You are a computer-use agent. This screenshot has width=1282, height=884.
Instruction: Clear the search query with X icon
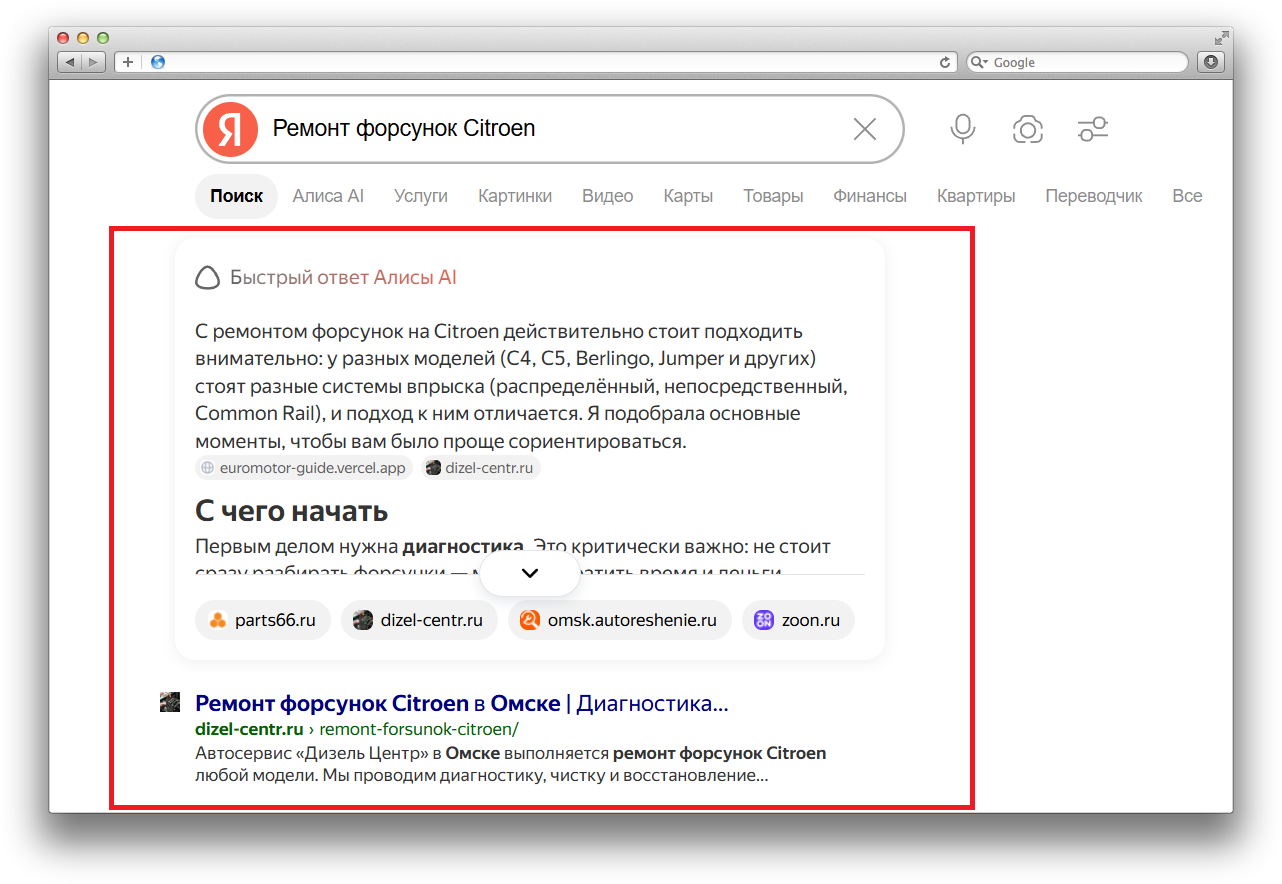(864, 129)
